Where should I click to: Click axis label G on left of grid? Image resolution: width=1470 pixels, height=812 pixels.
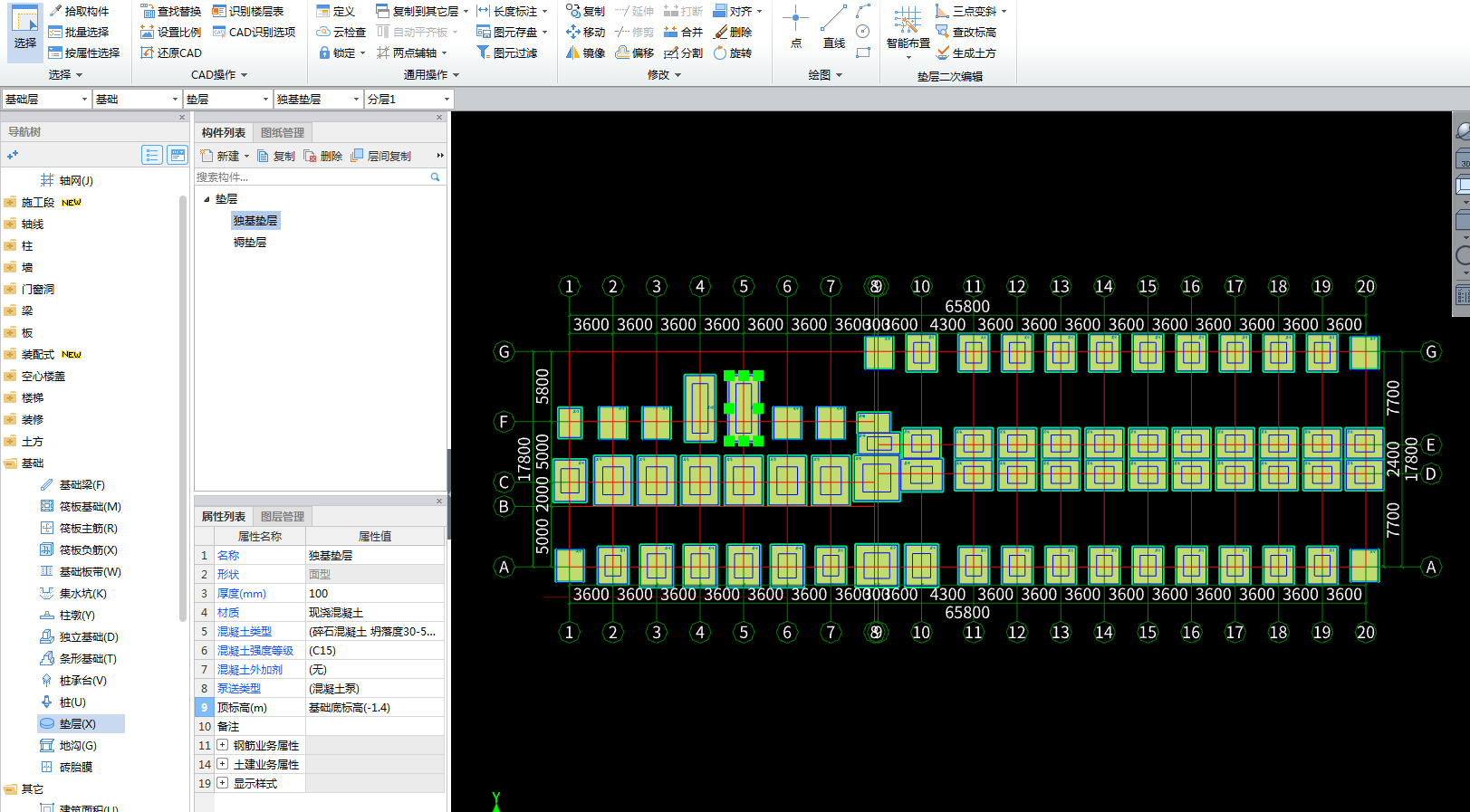(x=504, y=351)
